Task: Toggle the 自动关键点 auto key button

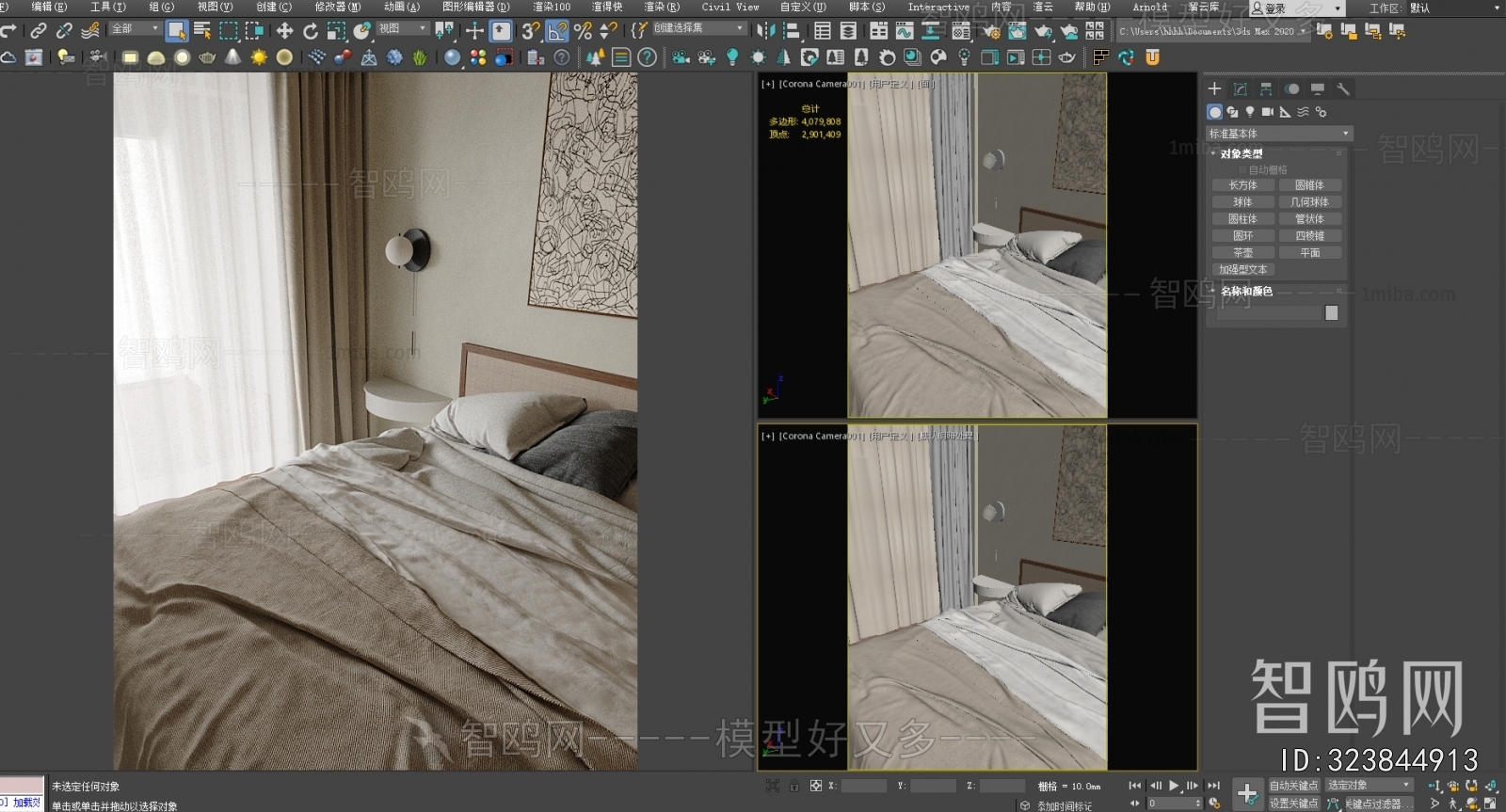Action: pyautogui.click(x=1293, y=786)
